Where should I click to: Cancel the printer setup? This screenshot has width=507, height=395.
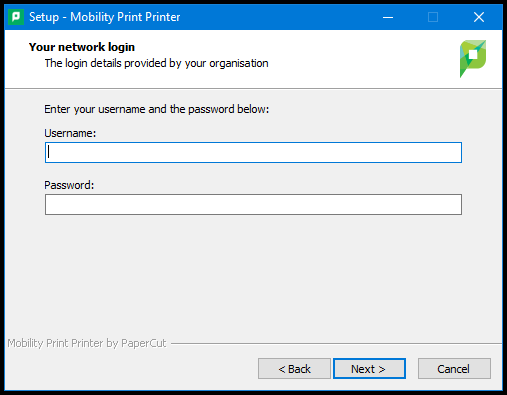click(454, 369)
